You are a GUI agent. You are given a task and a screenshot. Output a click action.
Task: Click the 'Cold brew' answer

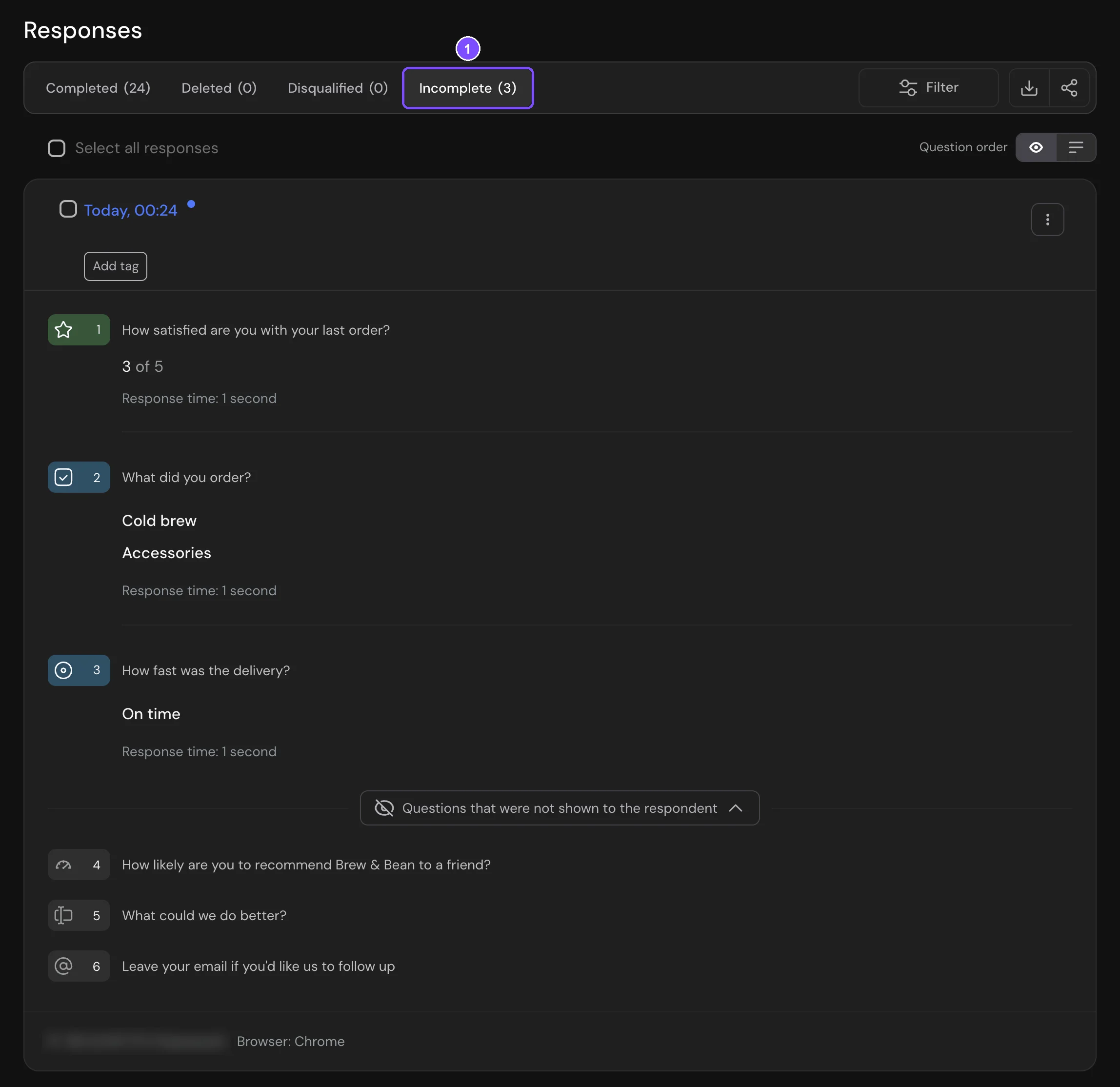(159, 521)
